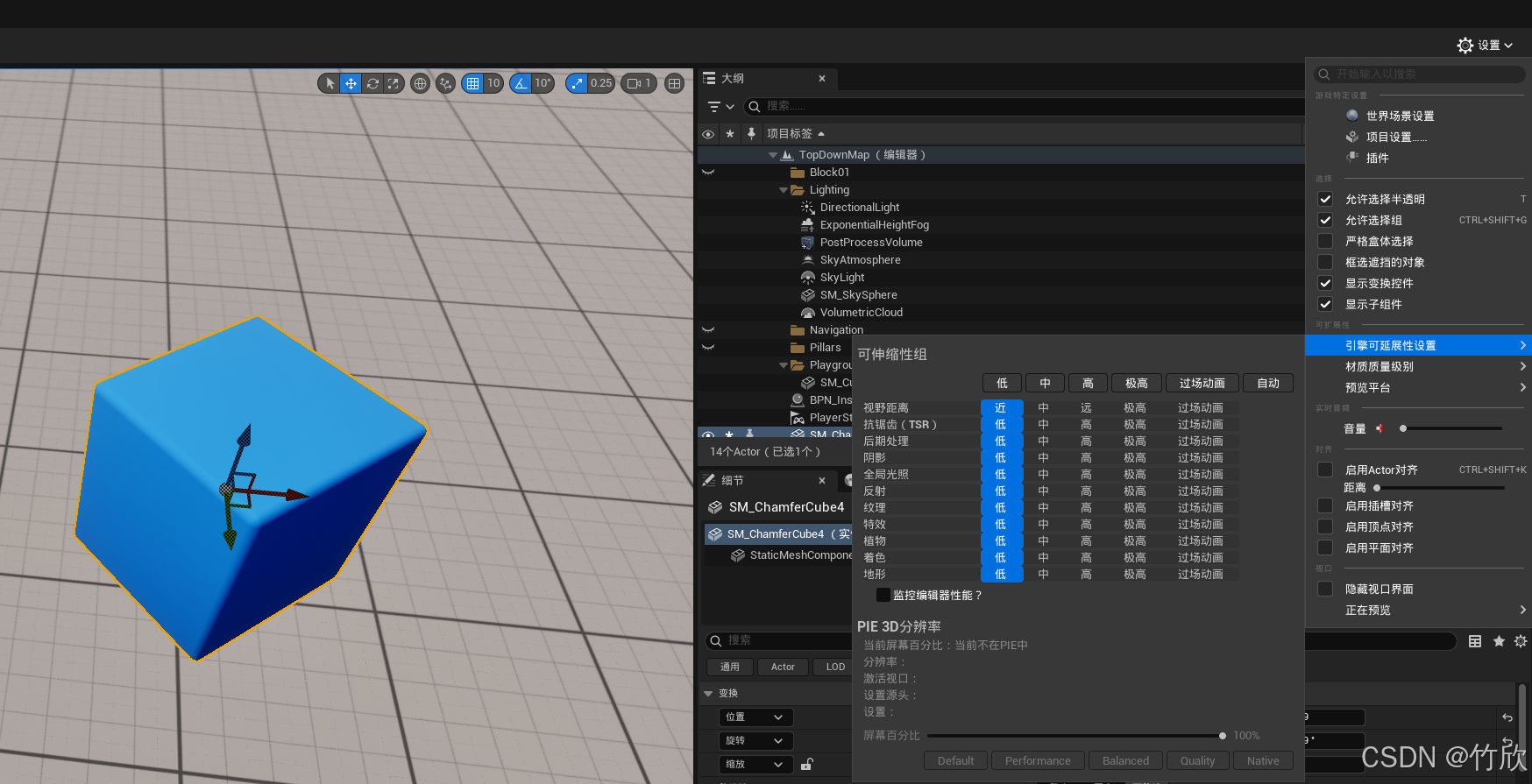Screen dimensions: 1532x784
Task: Enable 监控编辑器性能 checkbox
Action: pos(883,595)
